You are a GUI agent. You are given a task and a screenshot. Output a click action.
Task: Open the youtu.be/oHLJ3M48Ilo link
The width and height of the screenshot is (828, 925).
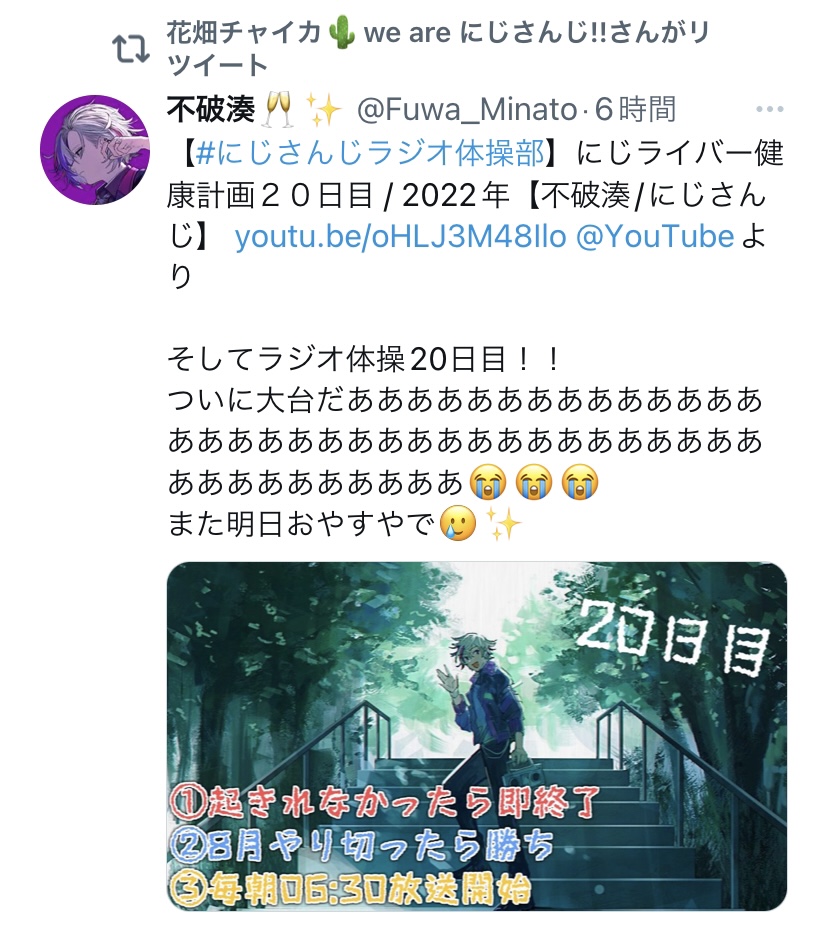401,237
